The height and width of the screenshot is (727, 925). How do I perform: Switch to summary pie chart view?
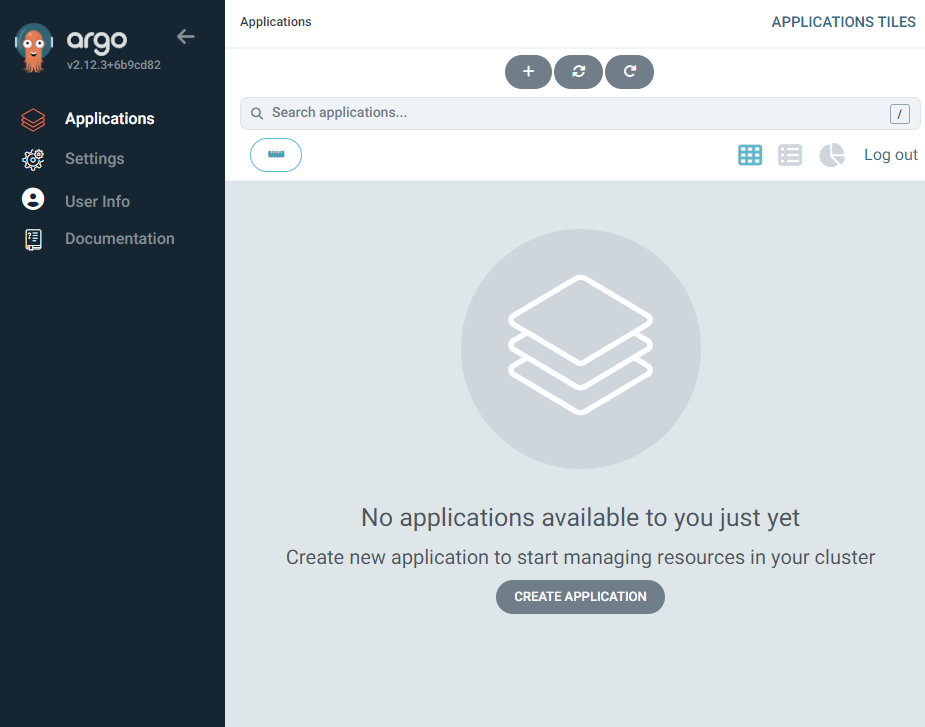pos(832,155)
